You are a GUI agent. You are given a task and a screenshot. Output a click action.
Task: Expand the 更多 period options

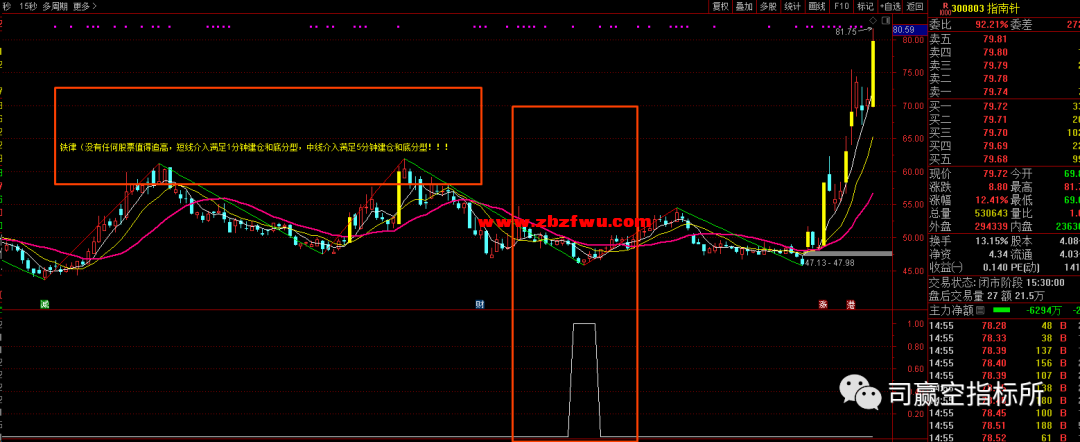click(85, 6)
